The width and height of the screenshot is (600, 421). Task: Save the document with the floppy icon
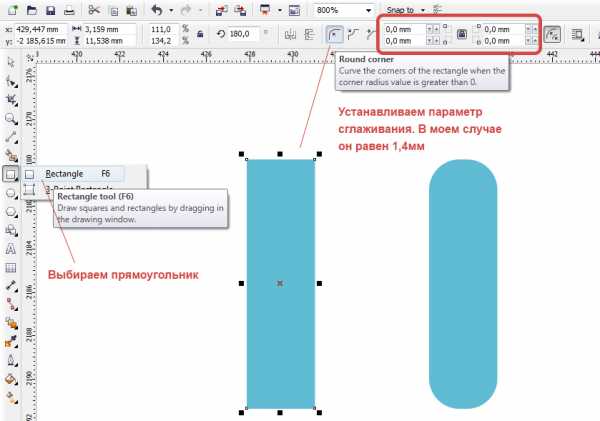[51, 10]
